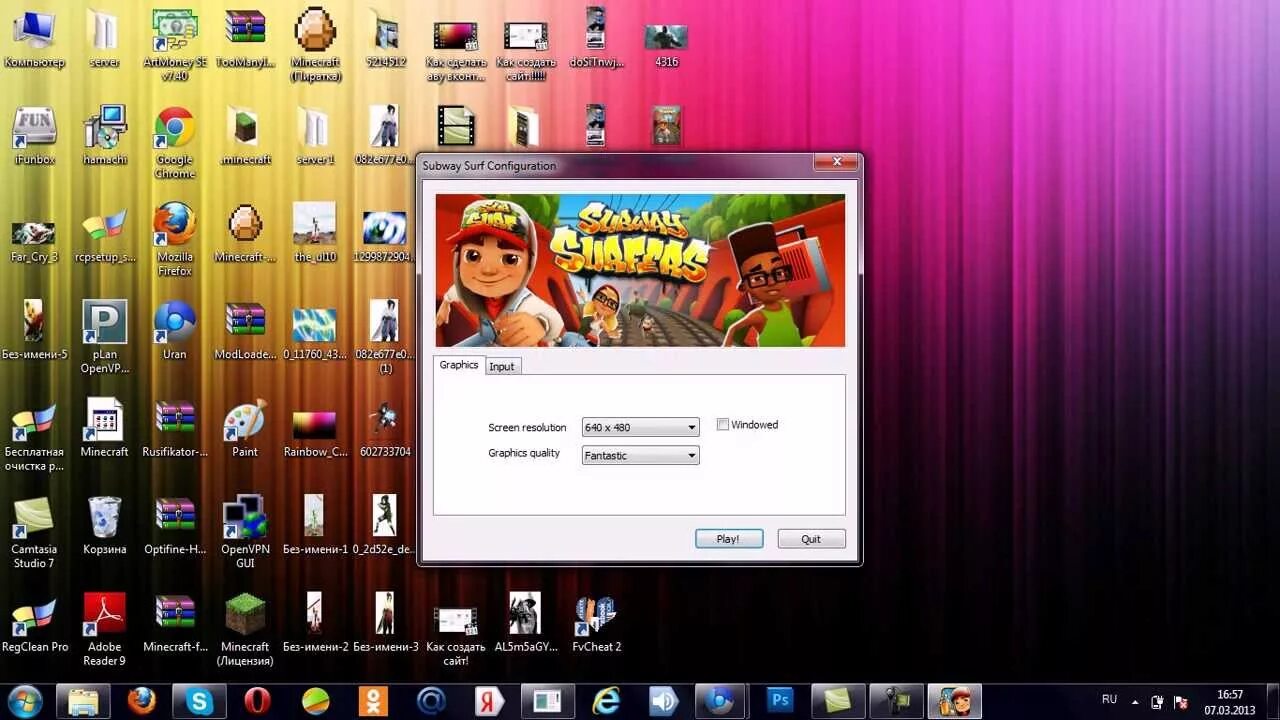Open the Screen resolution dropdown
Image resolution: width=1280 pixels, height=720 pixels.
point(640,428)
